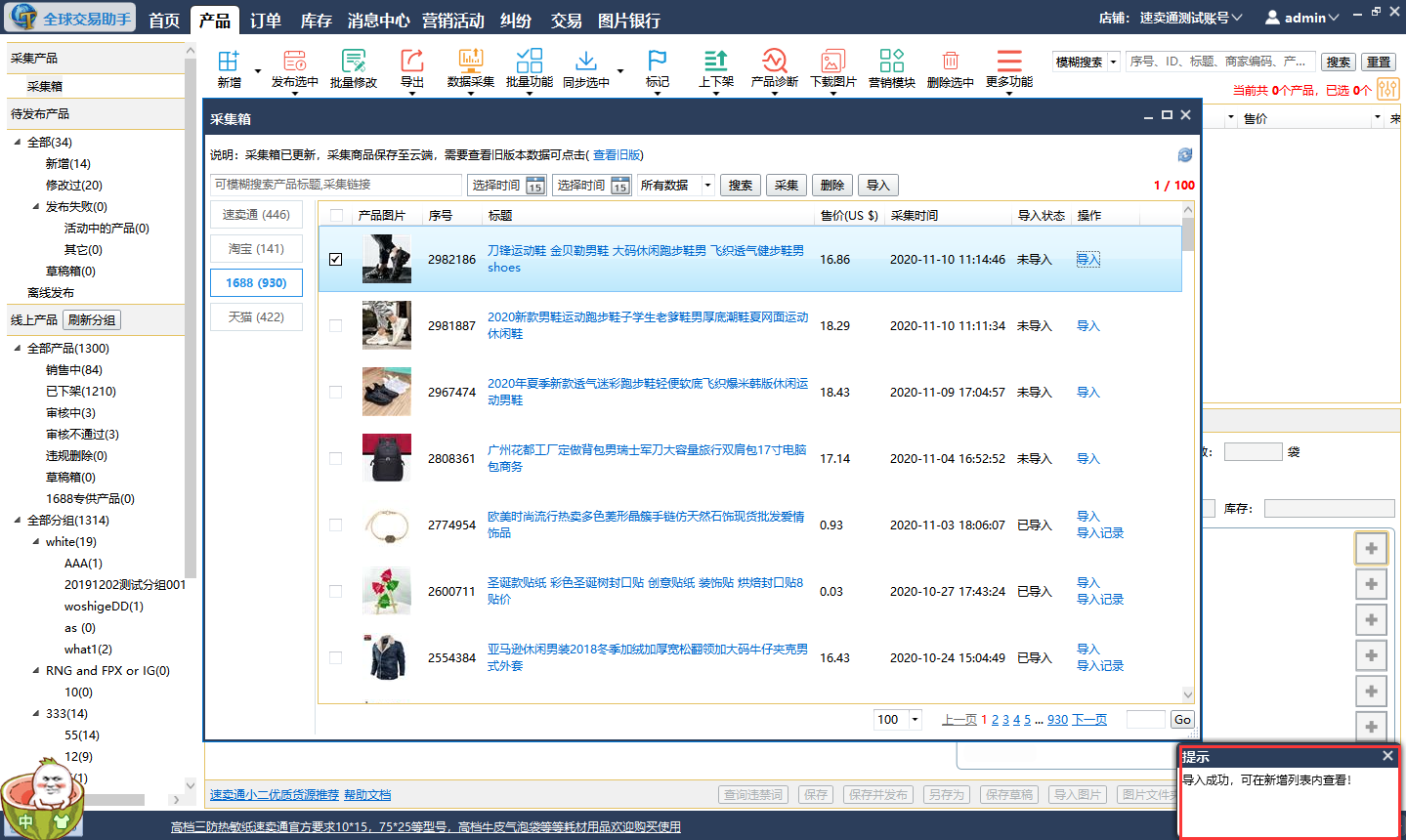Click the 刷新分组 button
Viewport: 1406px width, 840px height.
[92, 320]
